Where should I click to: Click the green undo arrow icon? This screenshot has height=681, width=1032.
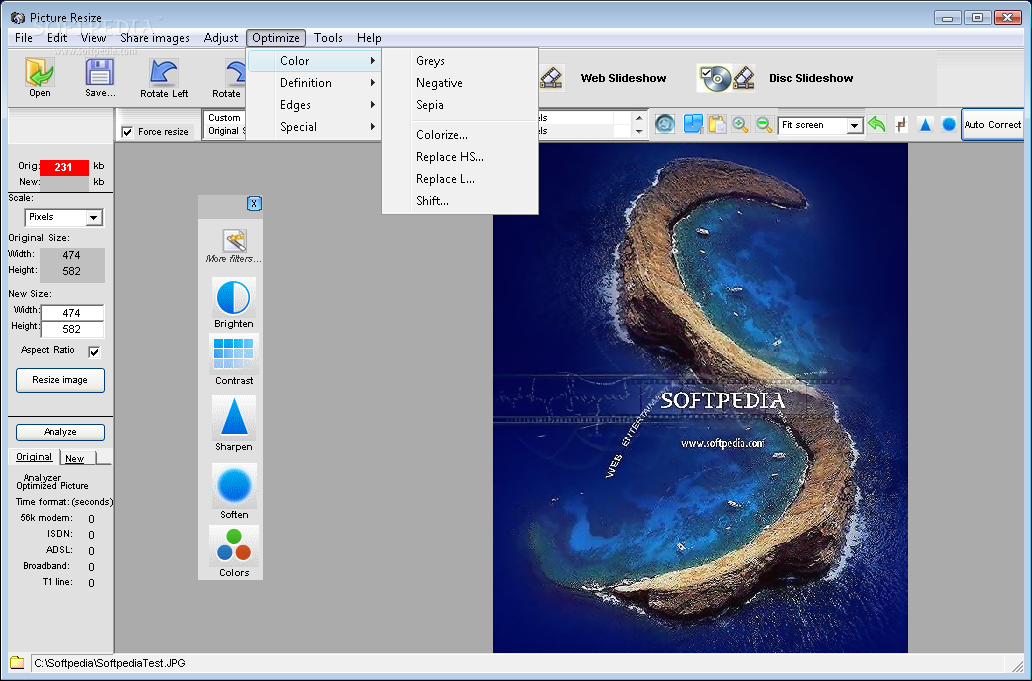(877, 124)
